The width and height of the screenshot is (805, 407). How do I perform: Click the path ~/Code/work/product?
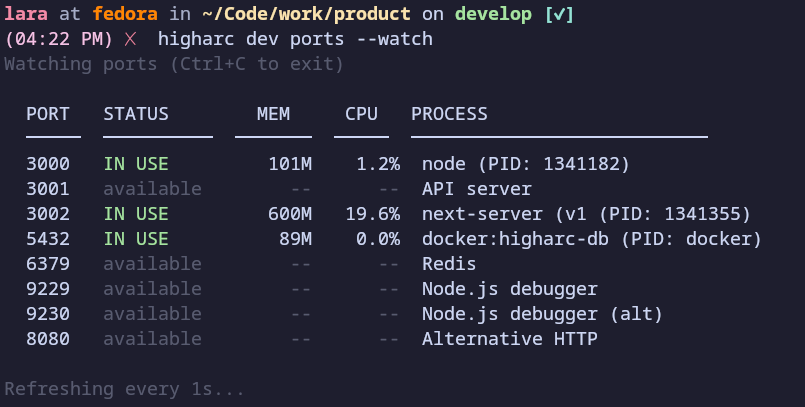tap(306, 14)
